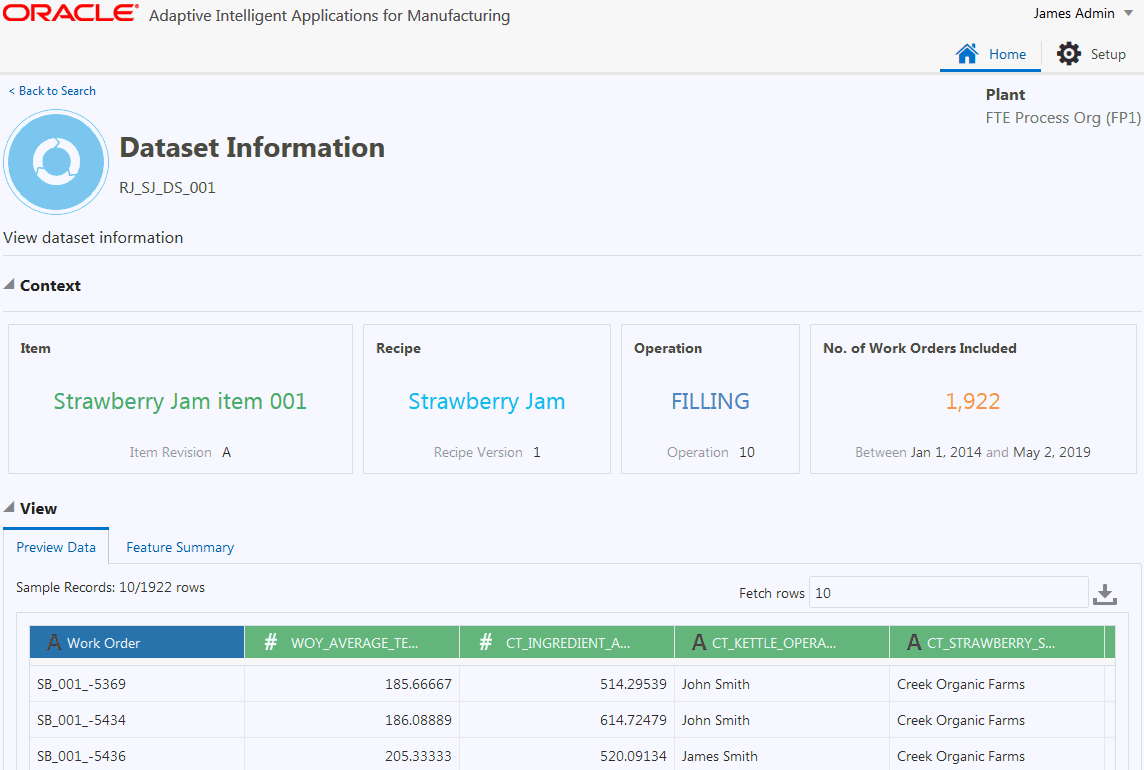
Task: Click the Oracle logo
Action: (x=71, y=13)
